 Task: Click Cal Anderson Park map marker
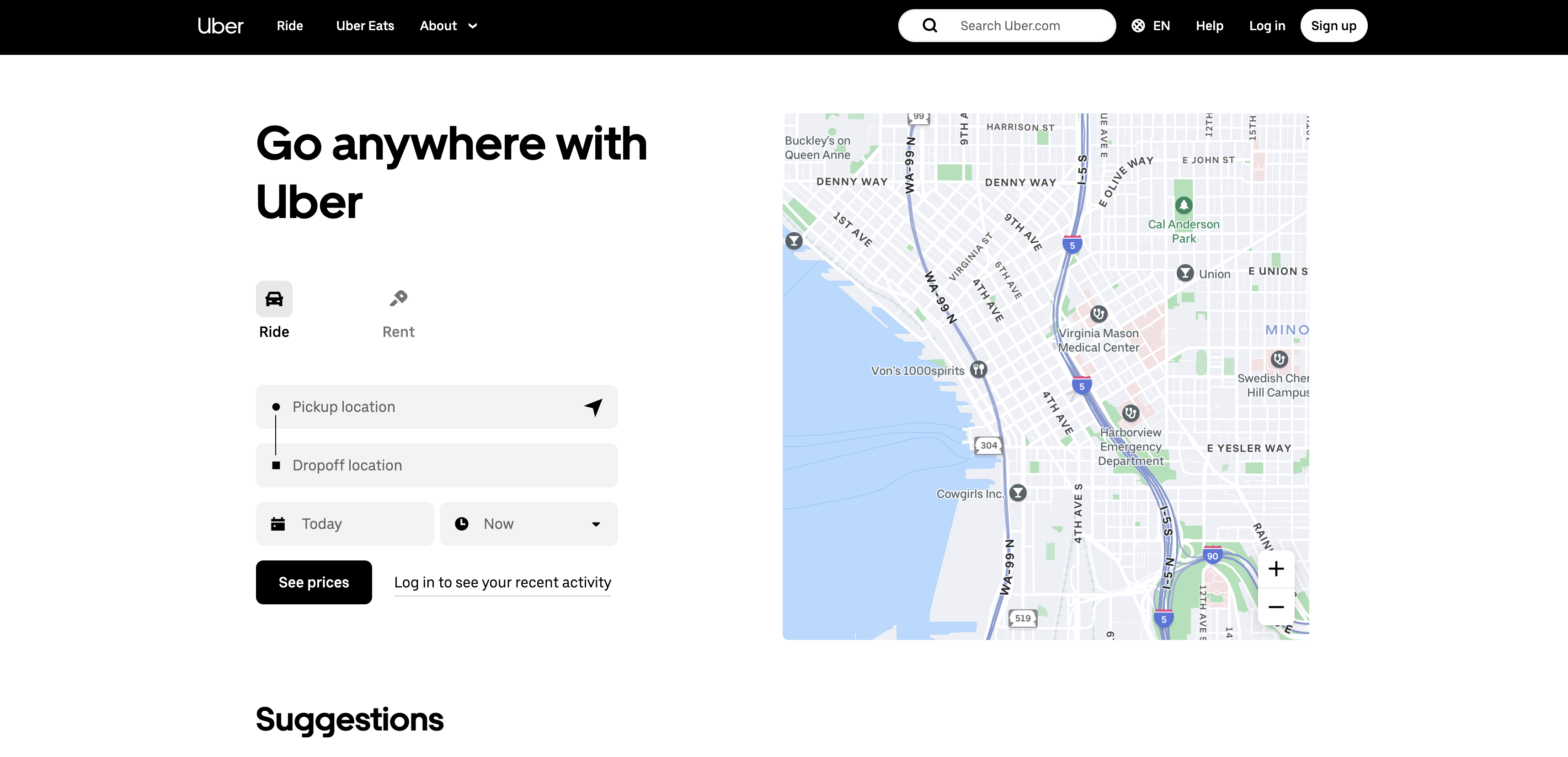pos(1183,205)
